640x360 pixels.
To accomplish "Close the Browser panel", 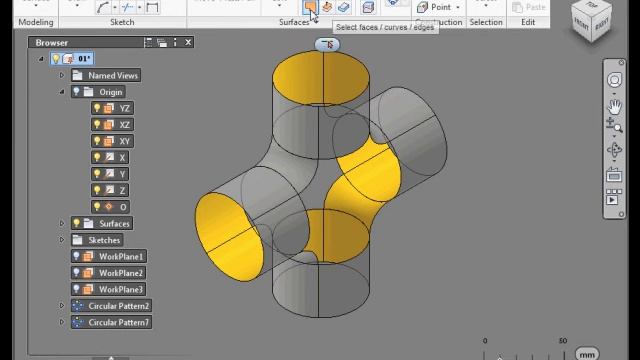I will (188, 42).
